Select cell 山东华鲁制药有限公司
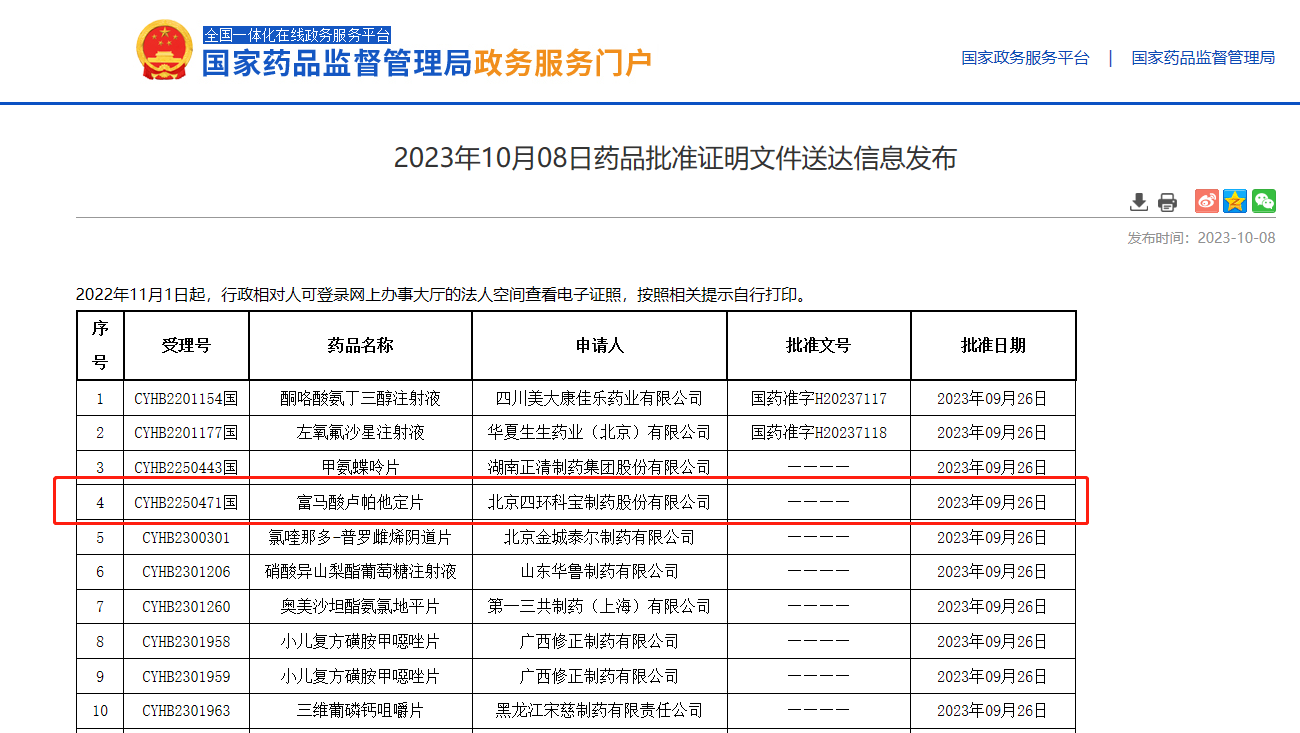This screenshot has width=1300, height=733. (x=599, y=572)
